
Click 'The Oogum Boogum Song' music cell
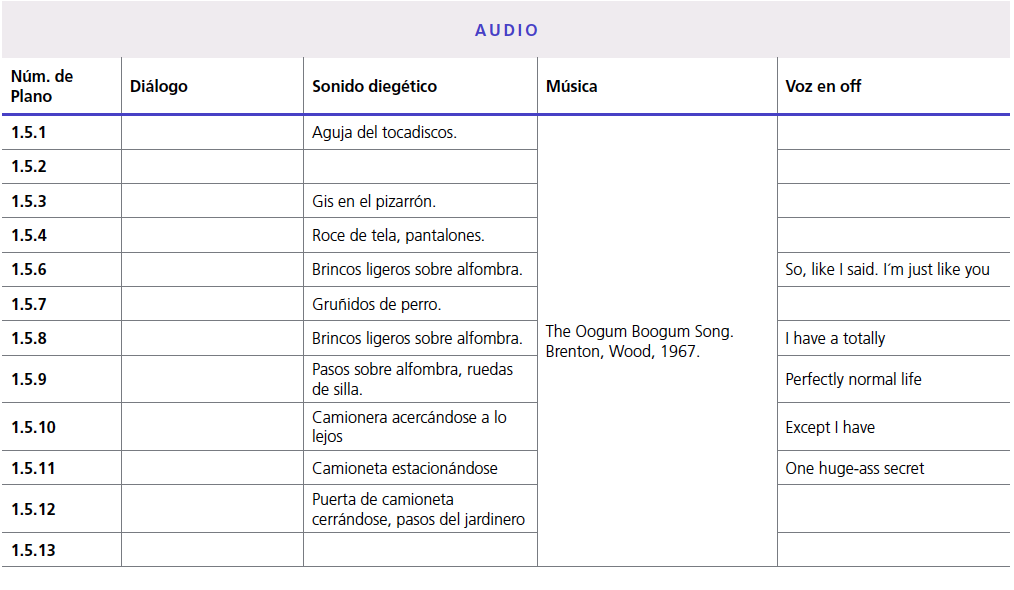click(x=640, y=341)
